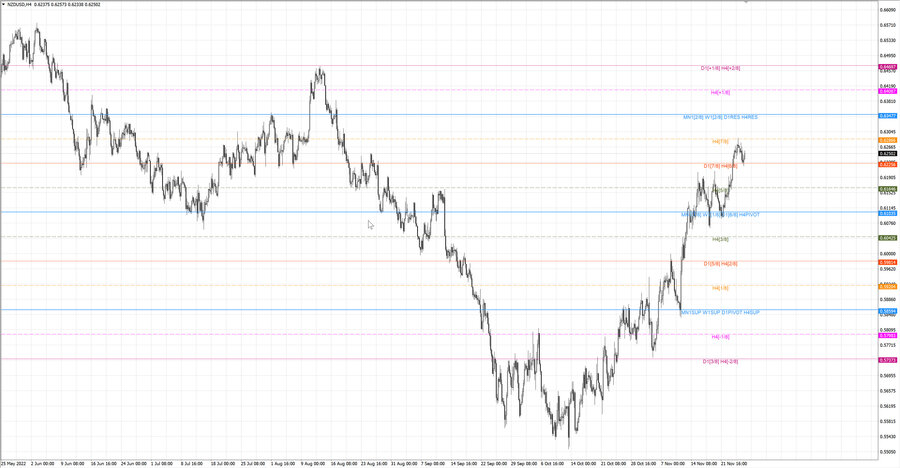Click the price tag of the D1[3/8] line
Screen dimensions: 900x468
pyautogui.click(x=888, y=360)
